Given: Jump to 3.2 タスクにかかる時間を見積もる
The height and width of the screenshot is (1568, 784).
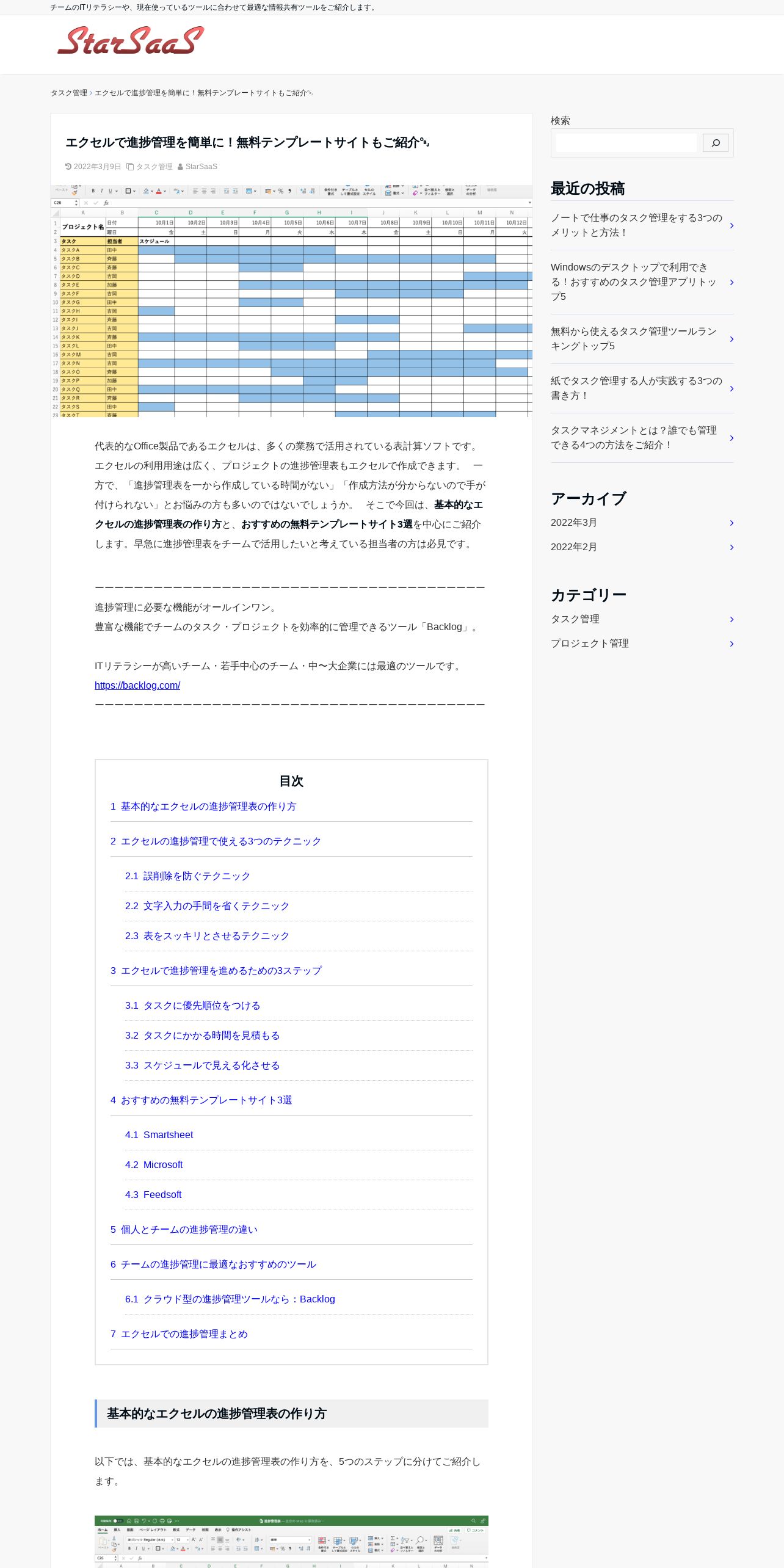Looking at the screenshot, I should pyautogui.click(x=202, y=1036).
